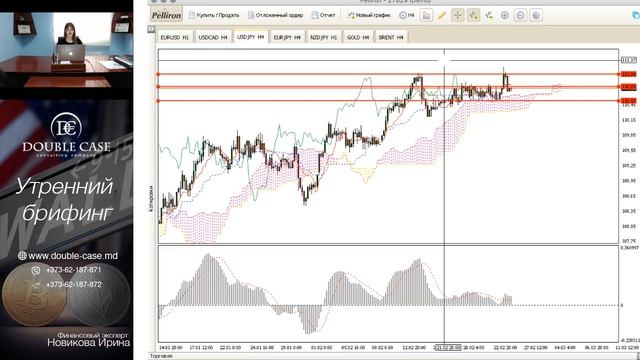640x360 pixels.
Task: Open the Отложенный ордер dialog
Action: click(x=276, y=15)
